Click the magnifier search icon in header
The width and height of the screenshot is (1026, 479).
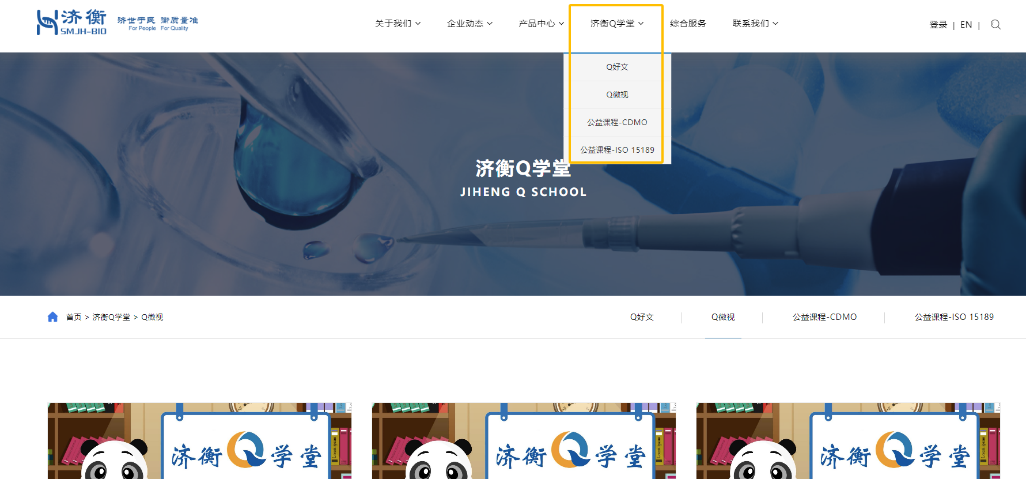pyautogui.click(x=995, y=25)
